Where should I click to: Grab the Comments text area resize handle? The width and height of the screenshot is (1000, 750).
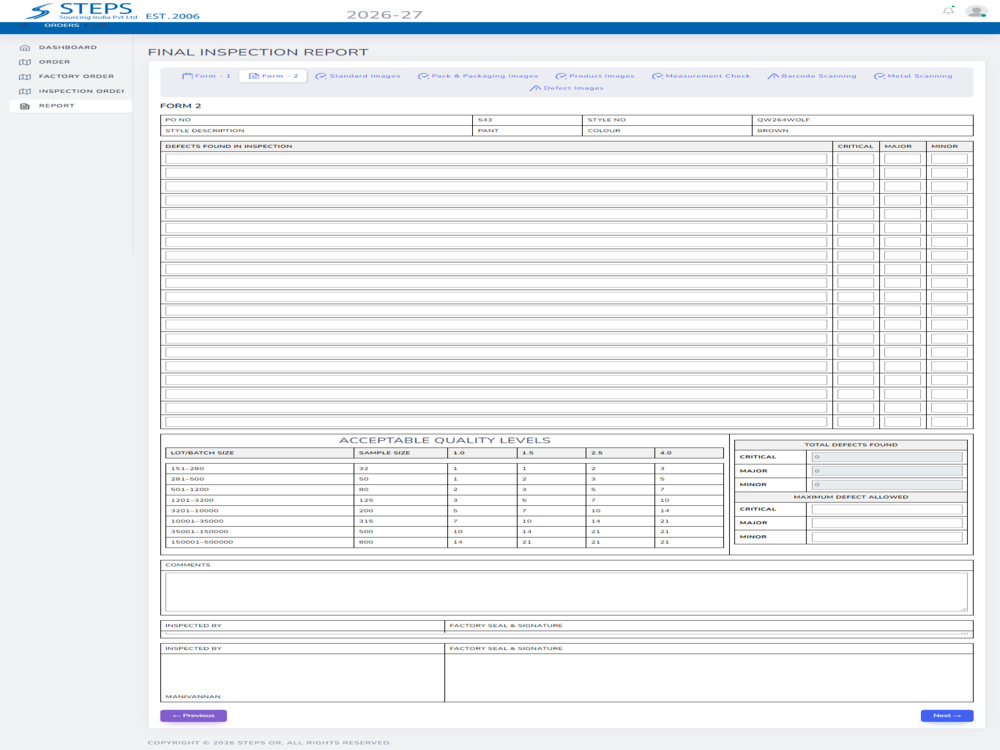tap(964, 609)
